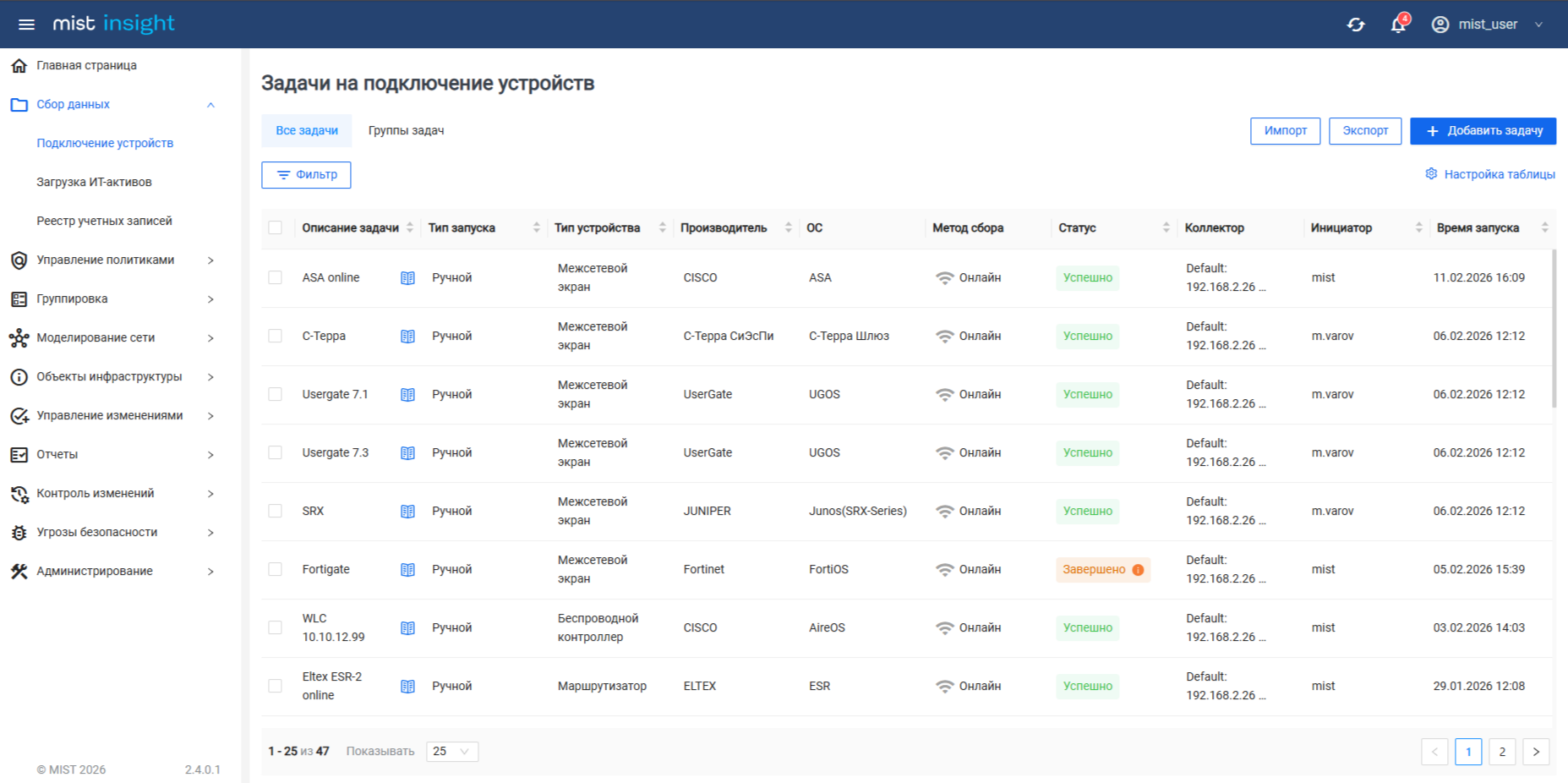Open the Фильтр filter panel
Image resolution: width=1568 pixels, height=783 pixels.
[306, 175]
